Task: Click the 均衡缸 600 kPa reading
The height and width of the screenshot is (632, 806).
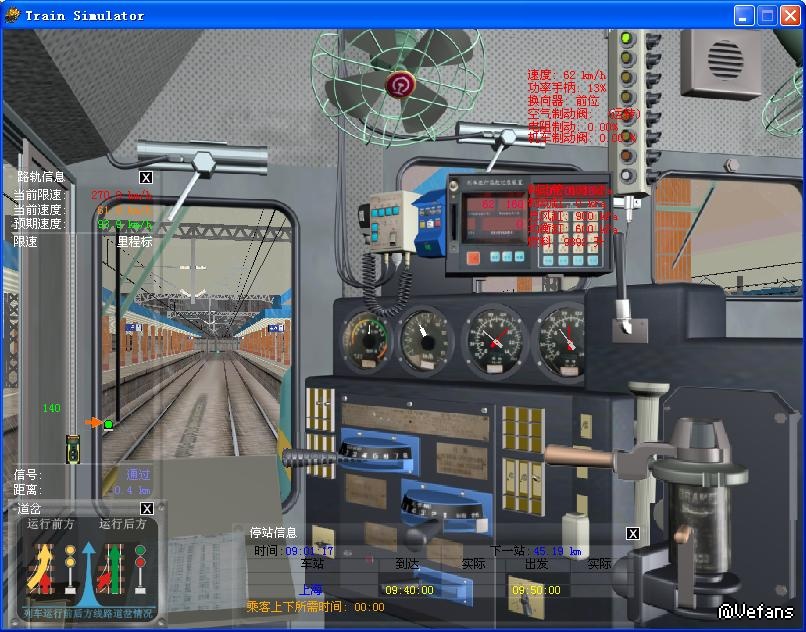Action: [x=573, y=229]
